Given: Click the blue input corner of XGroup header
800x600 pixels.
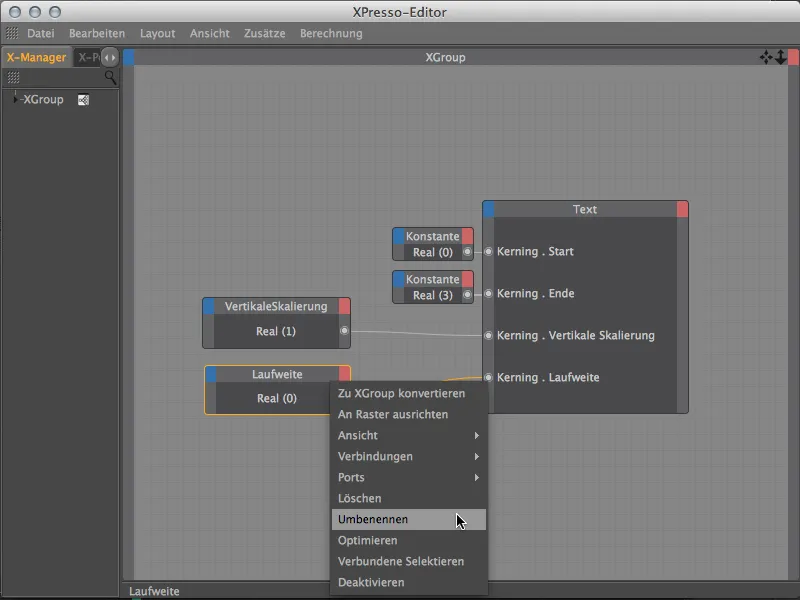Looking at the screenshot, I should 129,57.
